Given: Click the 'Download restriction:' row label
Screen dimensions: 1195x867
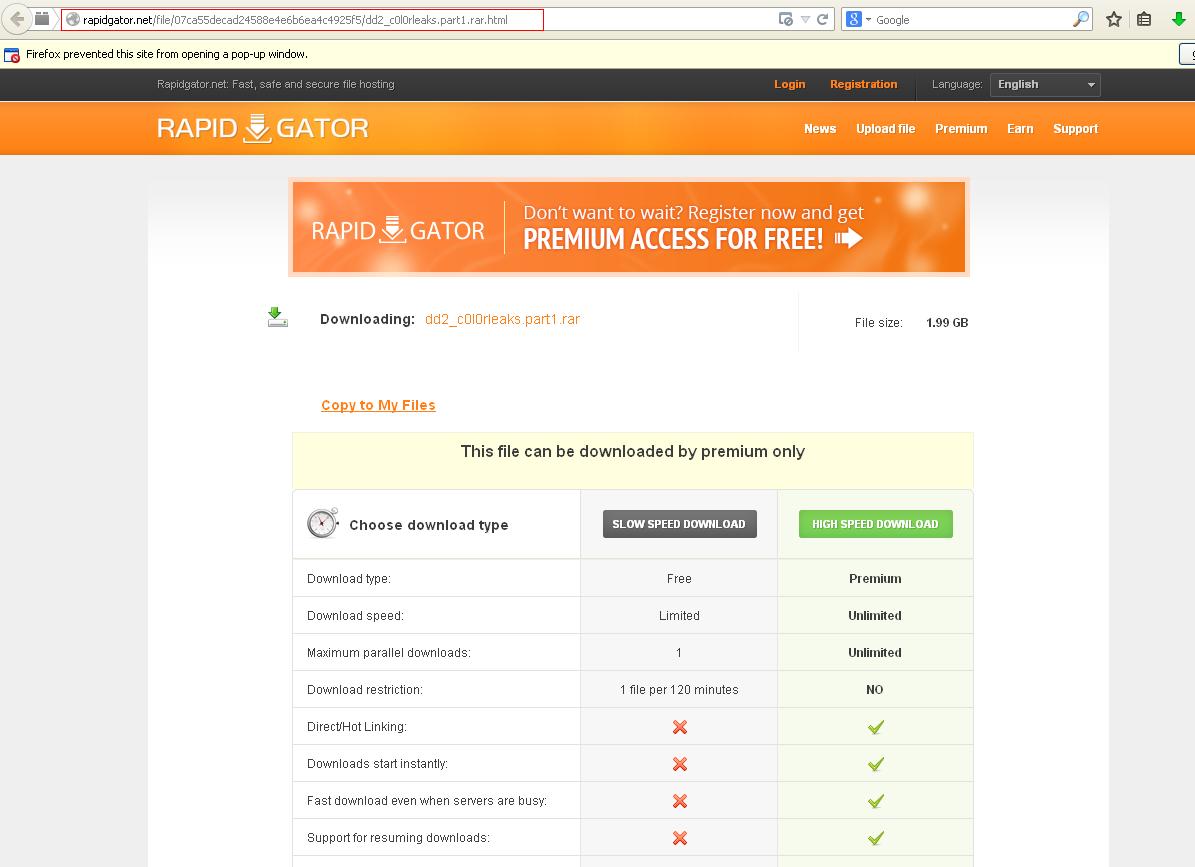Looking at the screenshot, I should (364, 690).
